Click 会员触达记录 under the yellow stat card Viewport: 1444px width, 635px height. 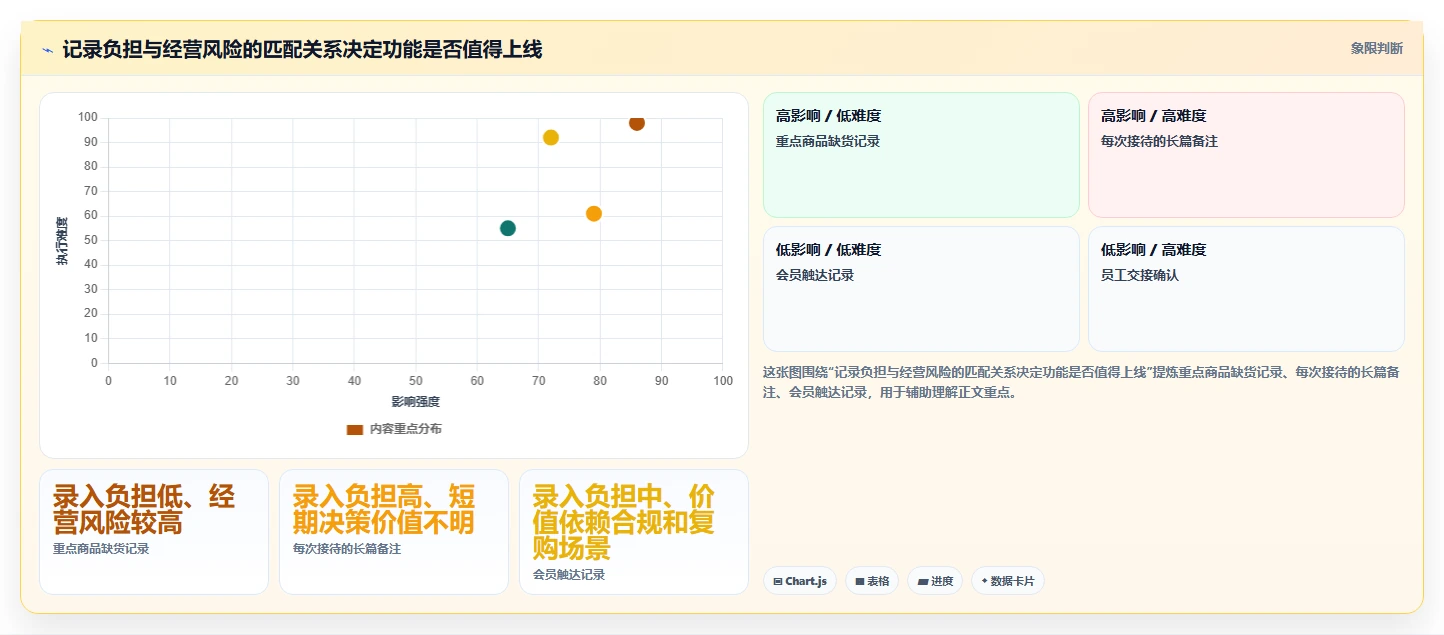[x=569, y=575]
